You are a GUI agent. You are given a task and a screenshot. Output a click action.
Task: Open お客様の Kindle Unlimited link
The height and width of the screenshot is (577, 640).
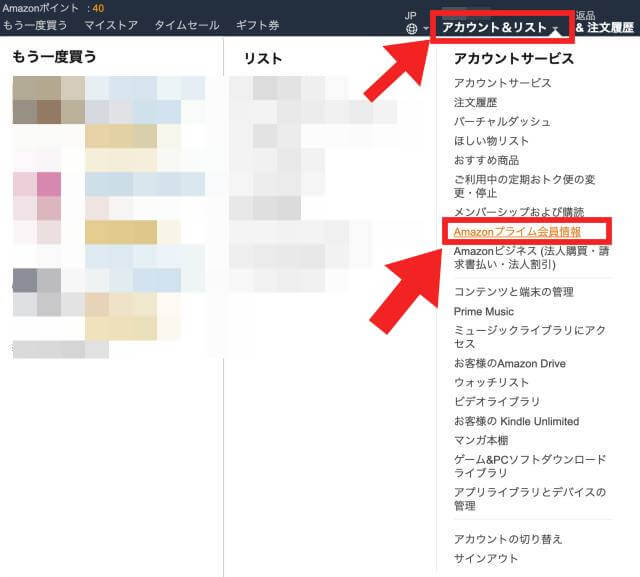[x=516, y=421]
